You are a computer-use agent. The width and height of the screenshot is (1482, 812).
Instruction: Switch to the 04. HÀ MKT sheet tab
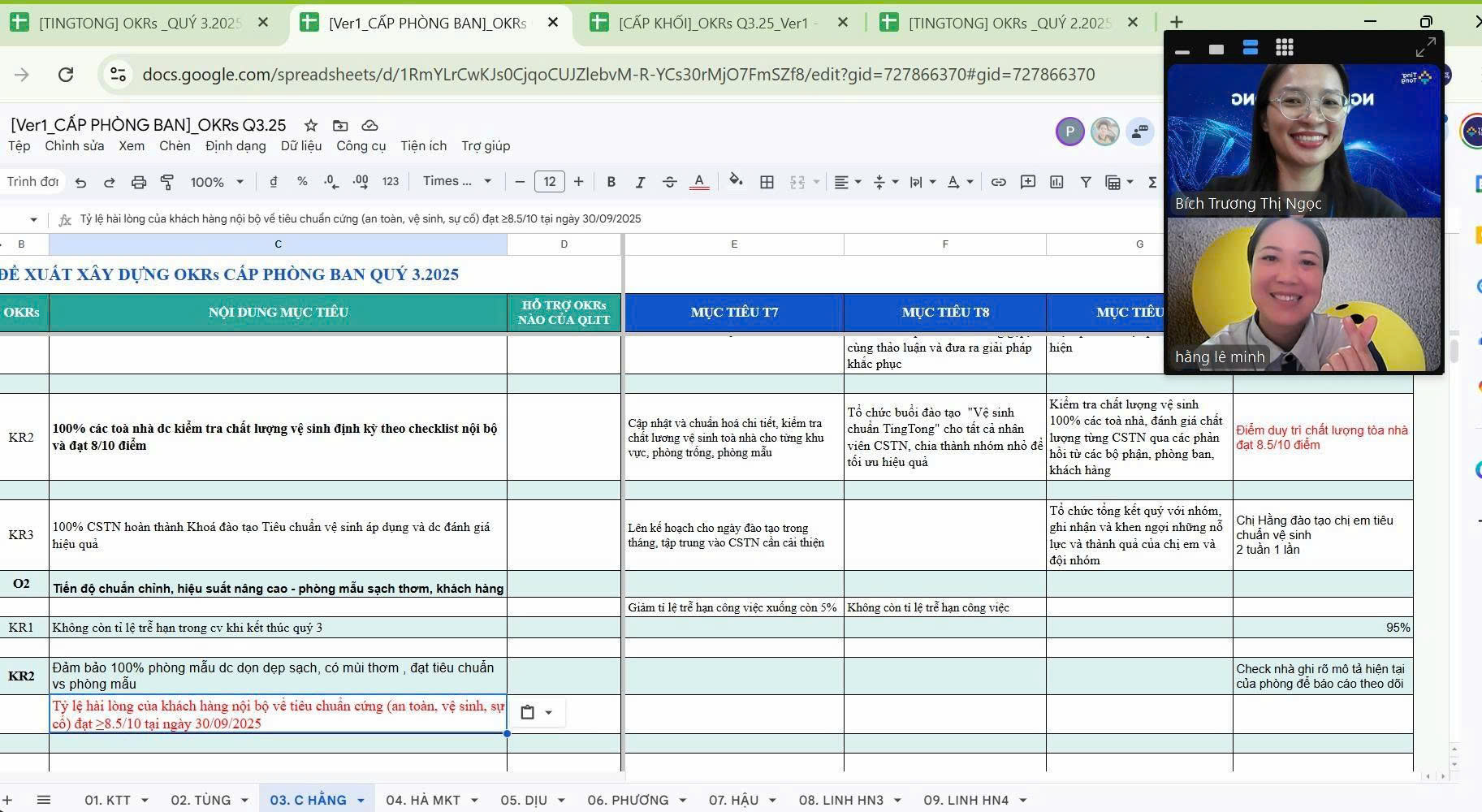[x=423, y=800]
